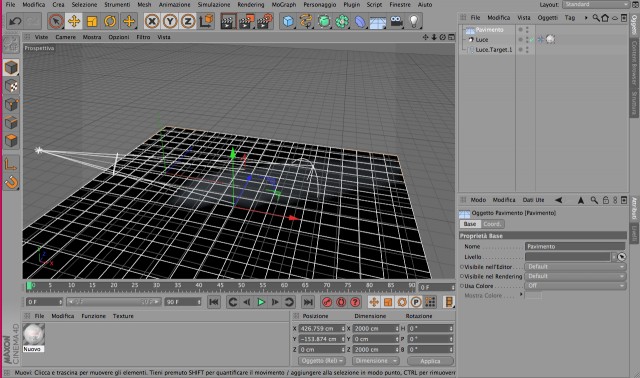Select material tag on Luce

pyautogui.click(x=550, y=40)
